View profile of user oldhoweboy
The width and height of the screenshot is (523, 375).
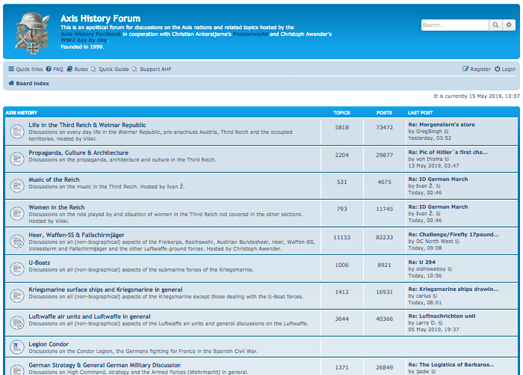(x=431, y=269)
